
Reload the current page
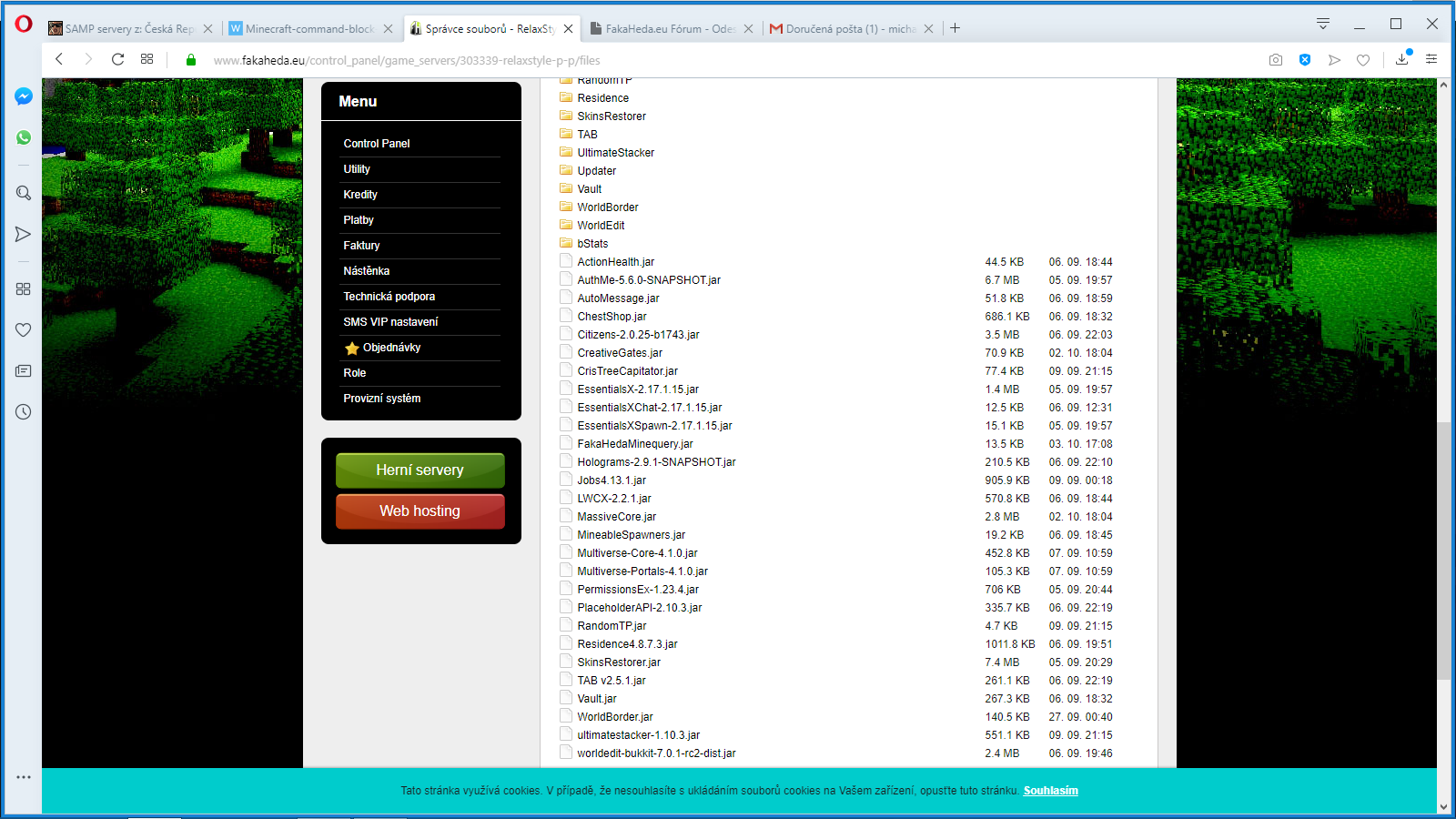pos(117,59)
